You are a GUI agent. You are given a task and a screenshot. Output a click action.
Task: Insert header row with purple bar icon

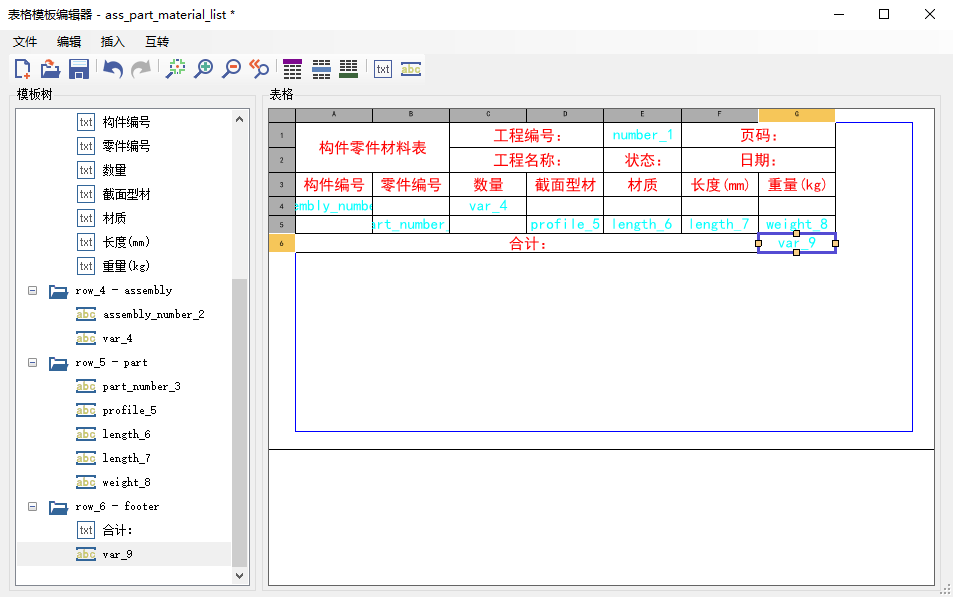tap(292, 69)
